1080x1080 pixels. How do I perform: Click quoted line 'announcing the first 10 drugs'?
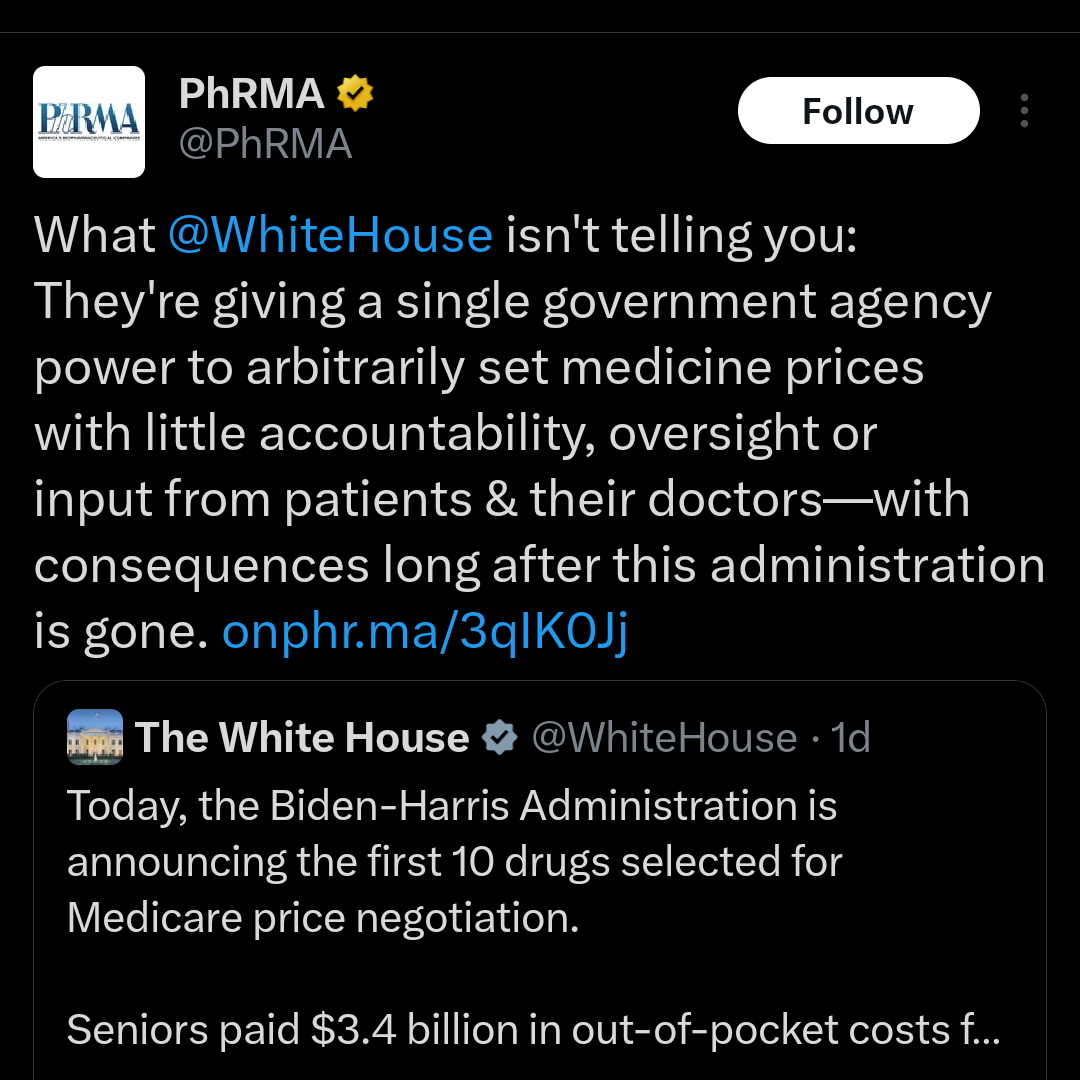[x=339, y=862]
